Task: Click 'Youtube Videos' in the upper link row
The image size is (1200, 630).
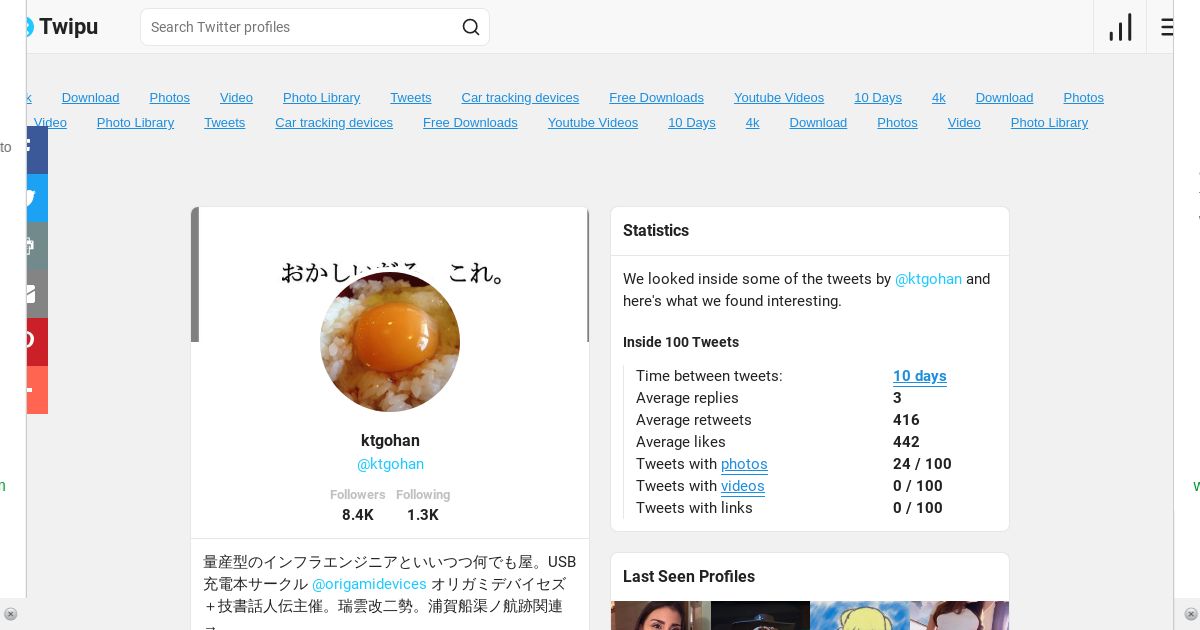Action: [779, 98]
